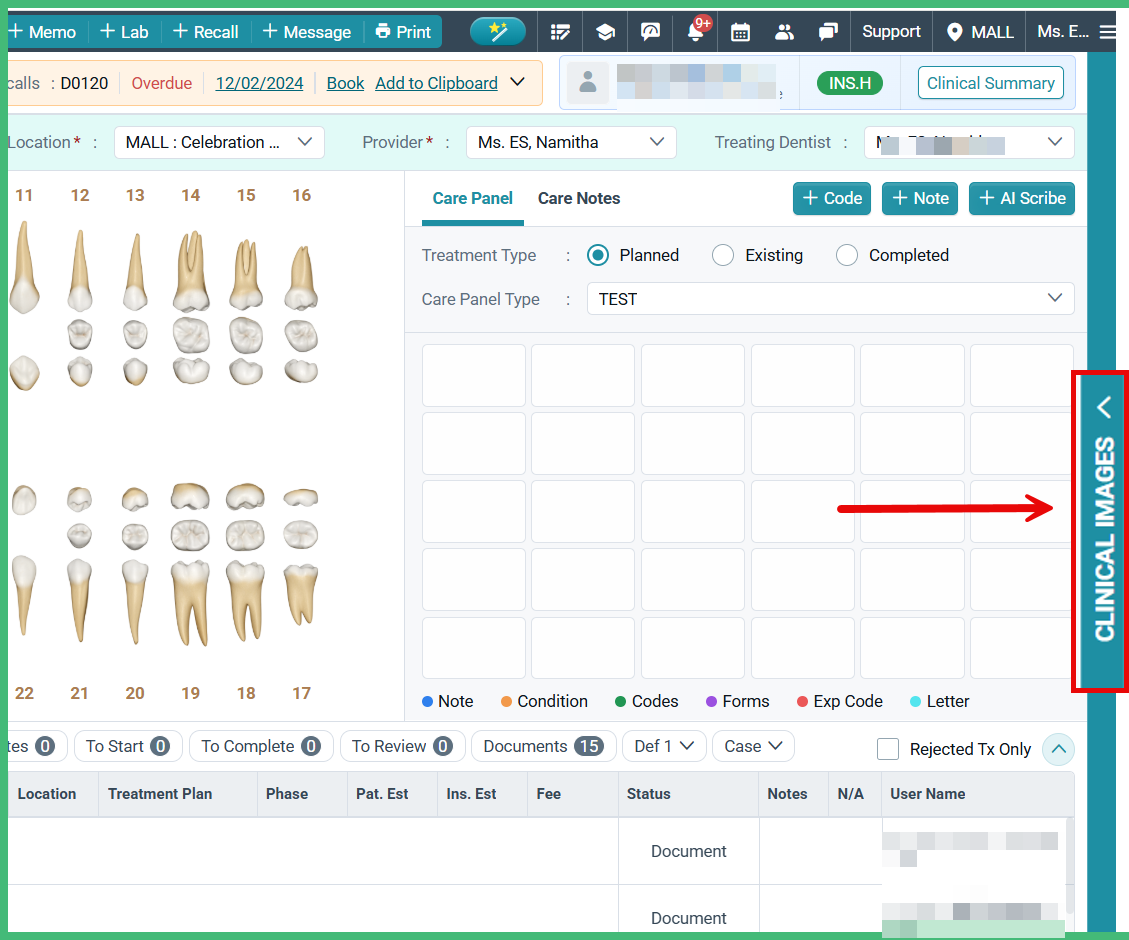Screen dimensions: 1129x940
Task: Open the calendar icon in the top toolbar
Action: click(x=740, y=31)
